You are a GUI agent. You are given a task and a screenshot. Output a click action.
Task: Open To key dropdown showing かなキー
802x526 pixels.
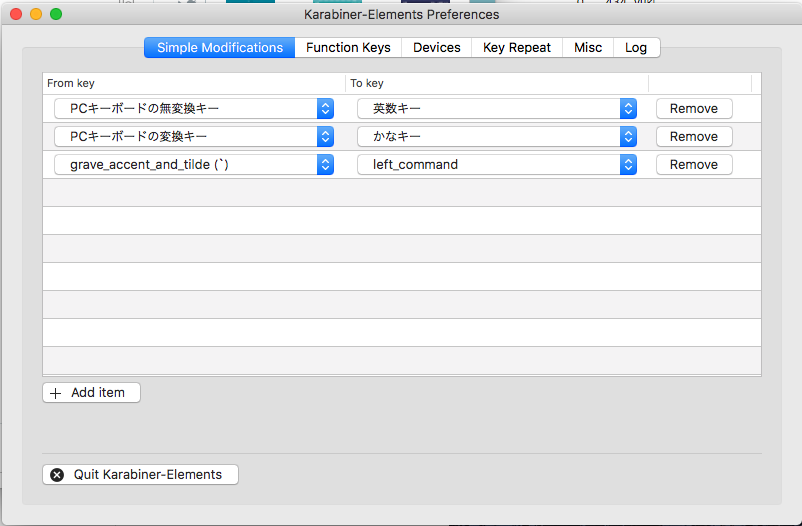[x=497, y=137]
